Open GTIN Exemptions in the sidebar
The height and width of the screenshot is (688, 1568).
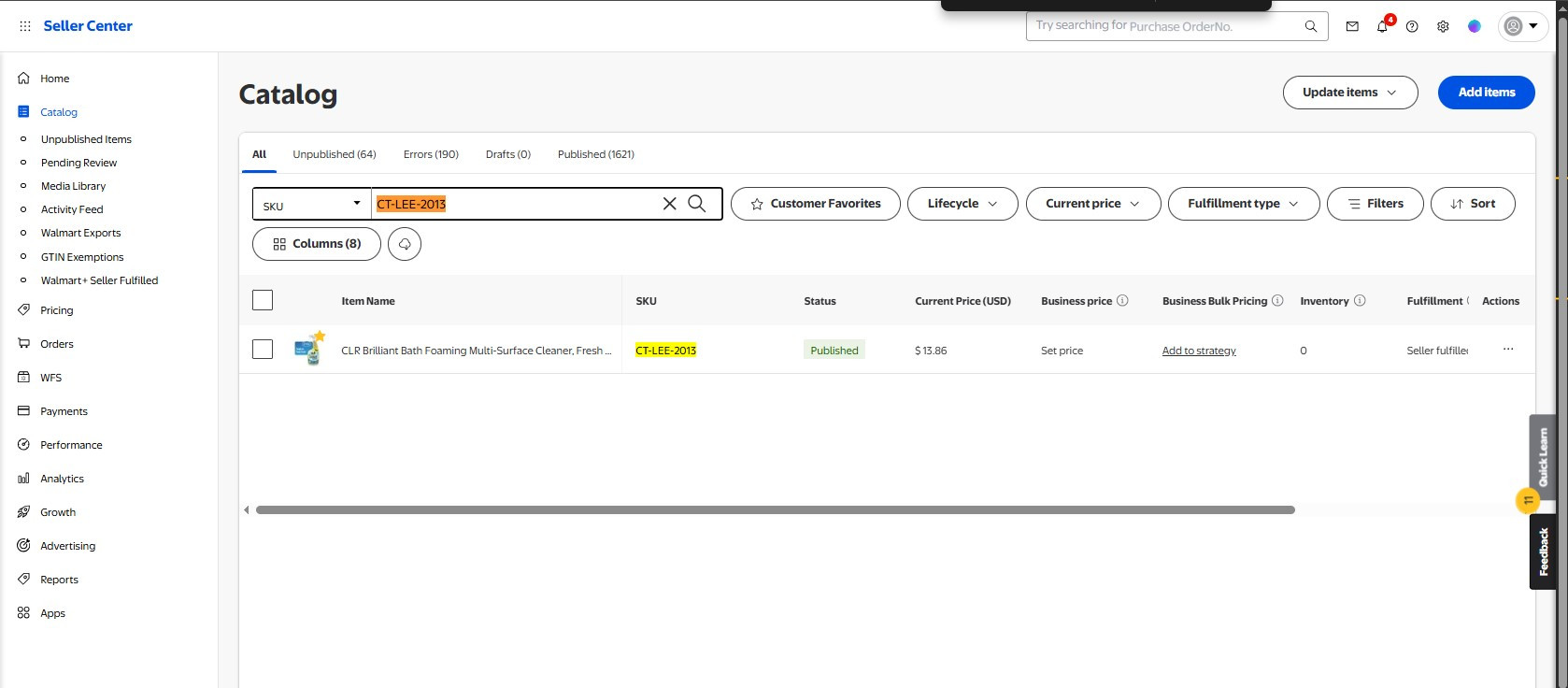pyautogui.click(x=82, y=257)
